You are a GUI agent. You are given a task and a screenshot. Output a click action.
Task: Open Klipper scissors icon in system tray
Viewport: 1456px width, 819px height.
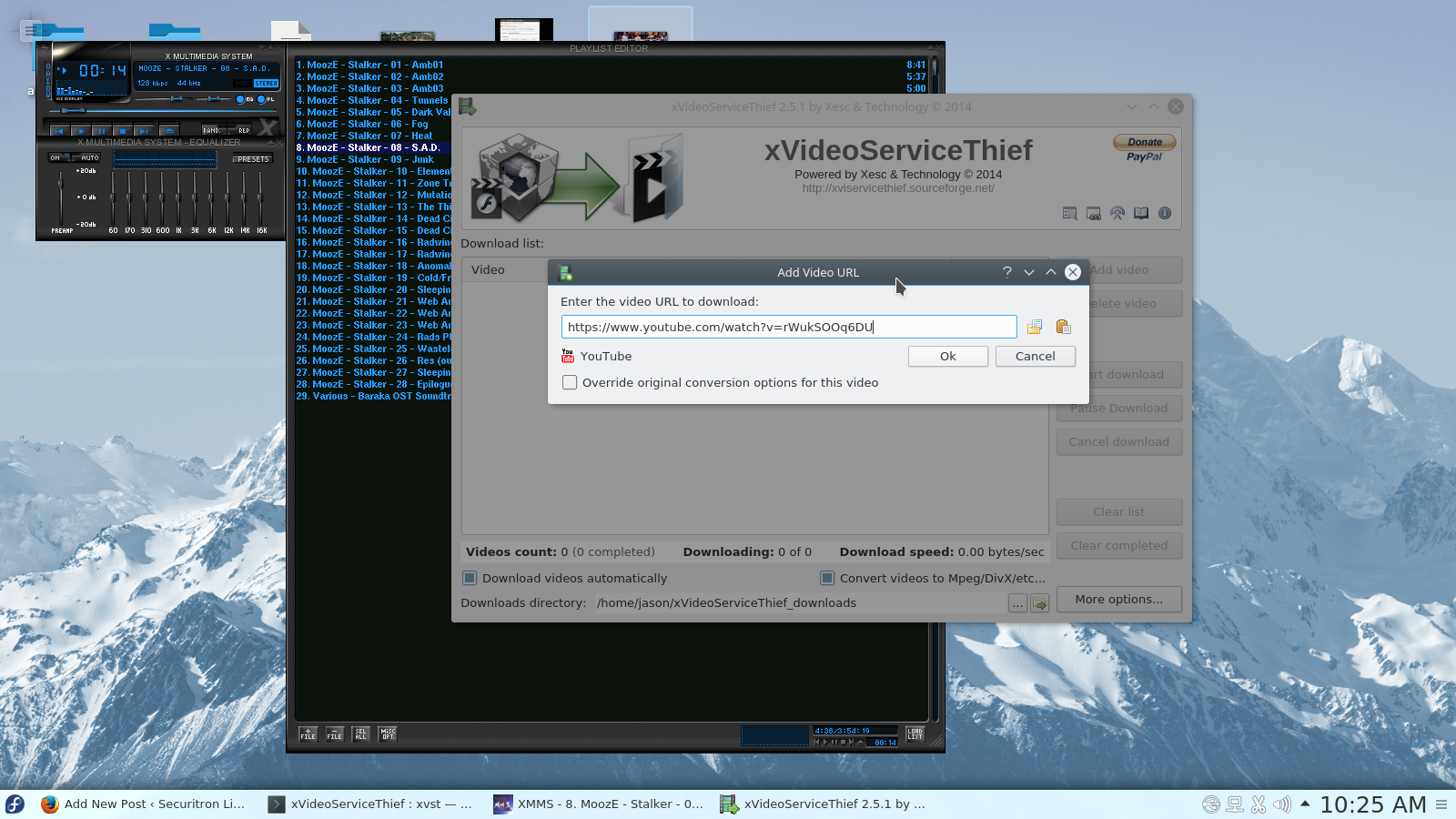(1259, 804)
